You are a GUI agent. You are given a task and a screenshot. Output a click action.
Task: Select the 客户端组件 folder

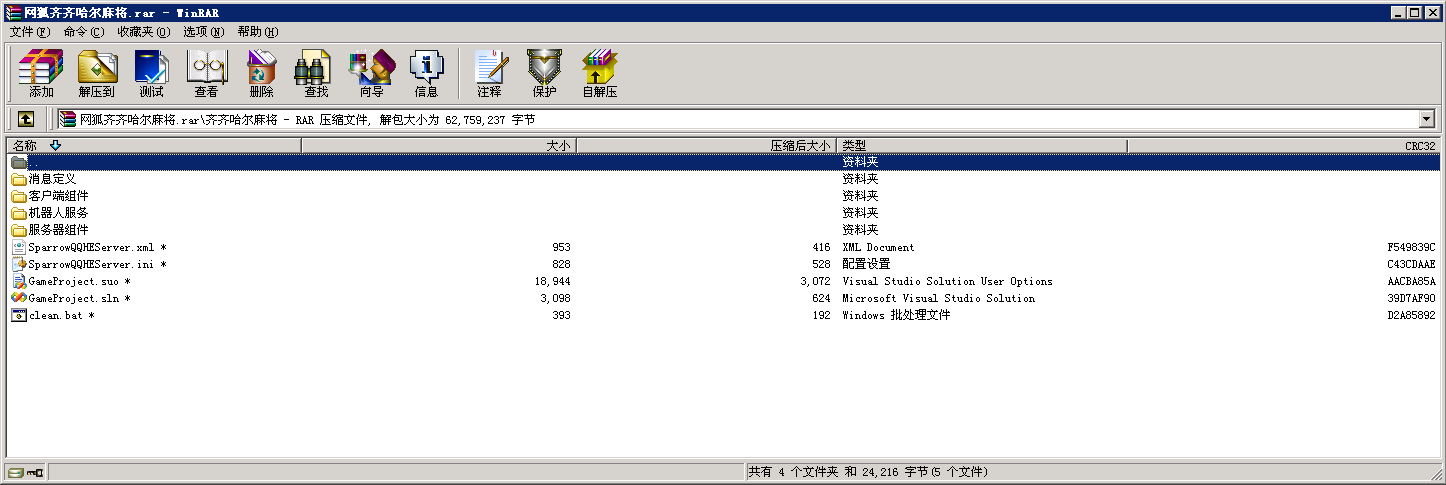(58, 196)
